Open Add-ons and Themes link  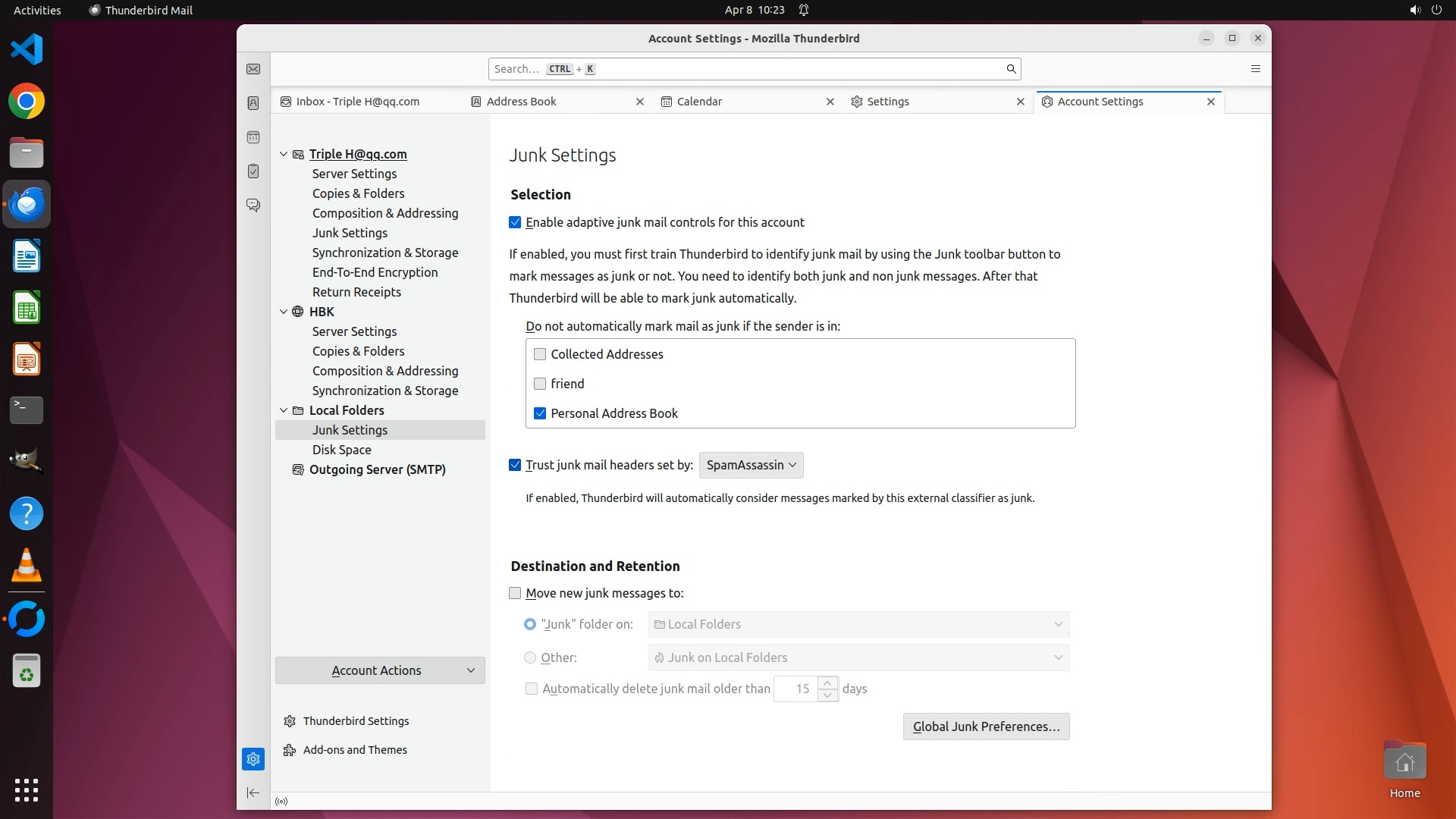(355, 750)
